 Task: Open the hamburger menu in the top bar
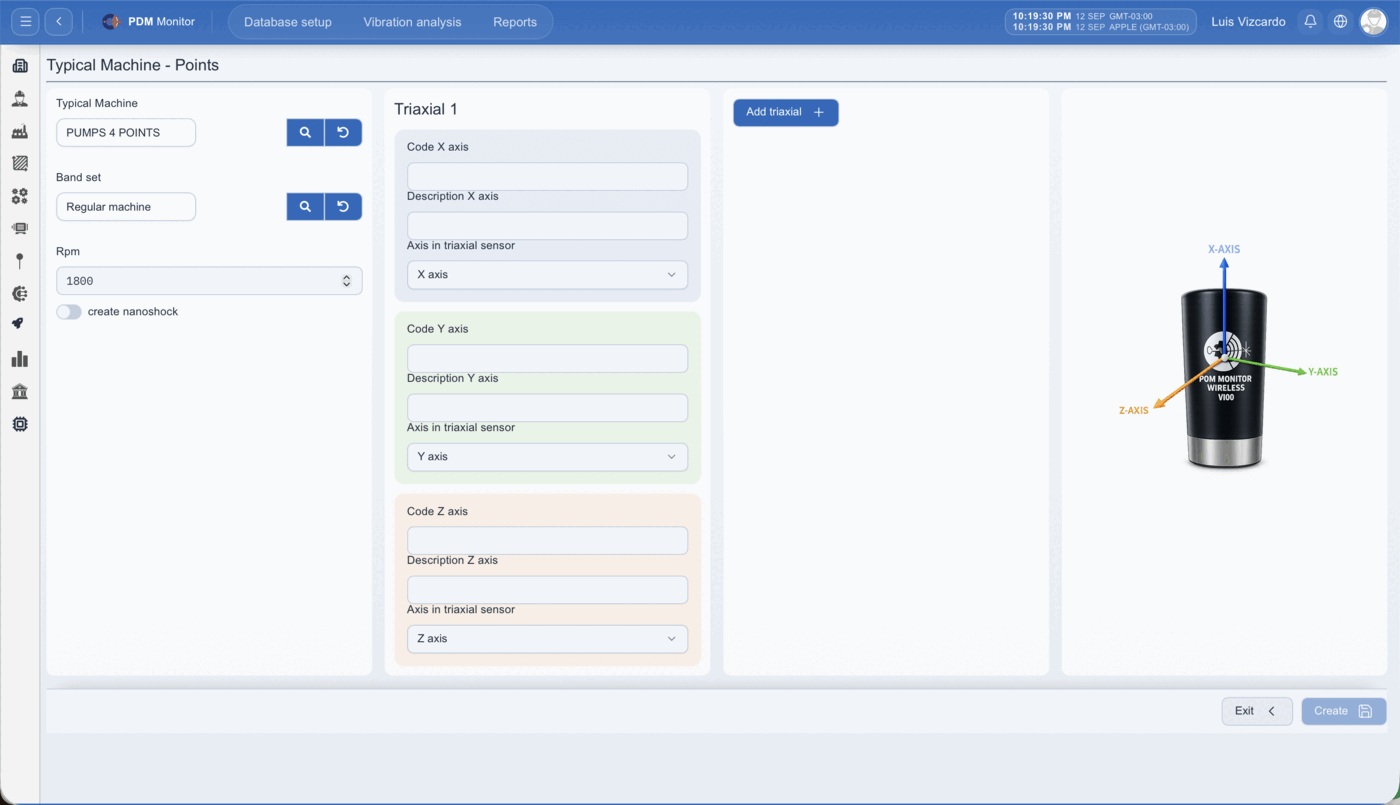26,21
